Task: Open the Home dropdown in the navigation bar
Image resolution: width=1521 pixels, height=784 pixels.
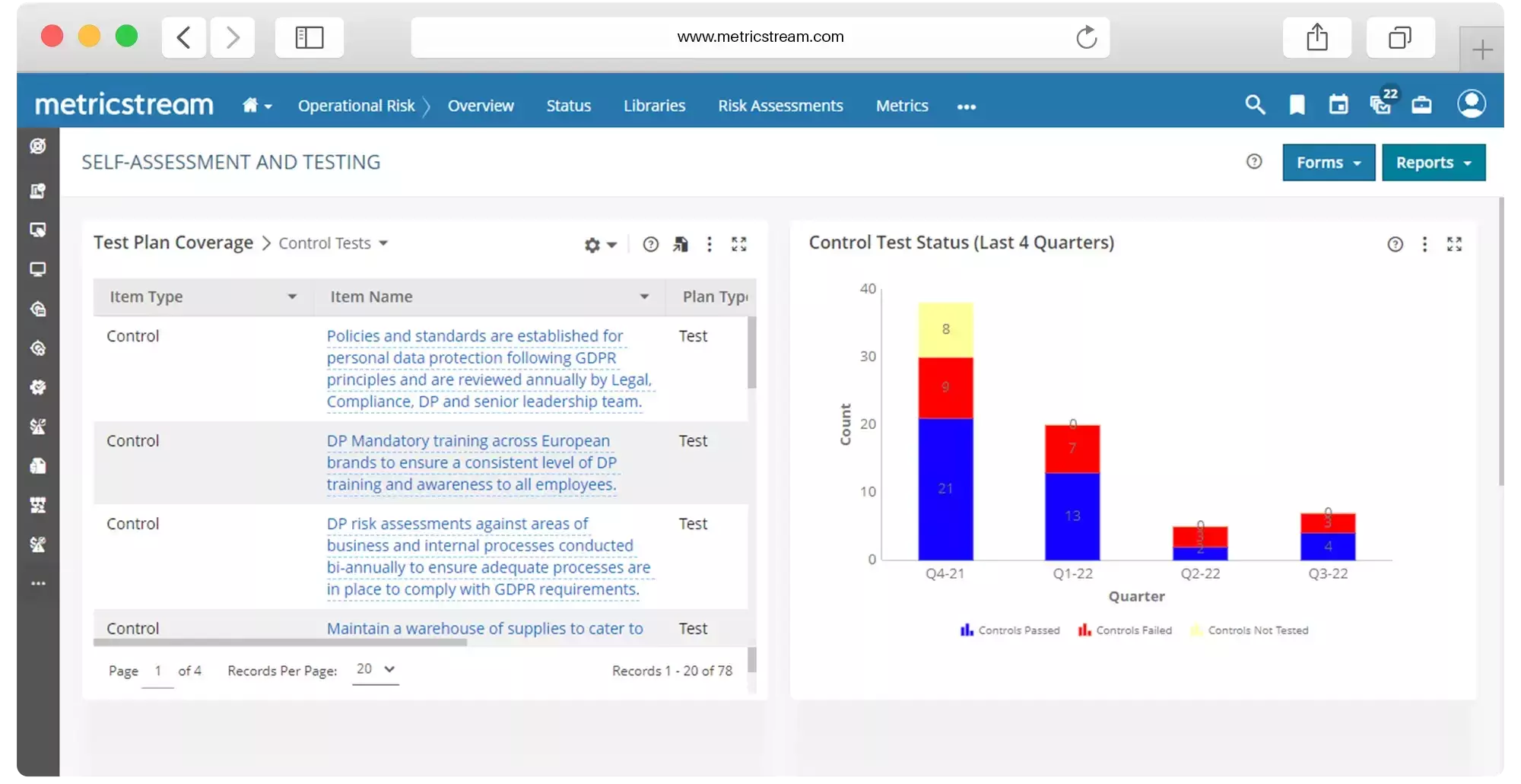Action: [x=257, y=106]
